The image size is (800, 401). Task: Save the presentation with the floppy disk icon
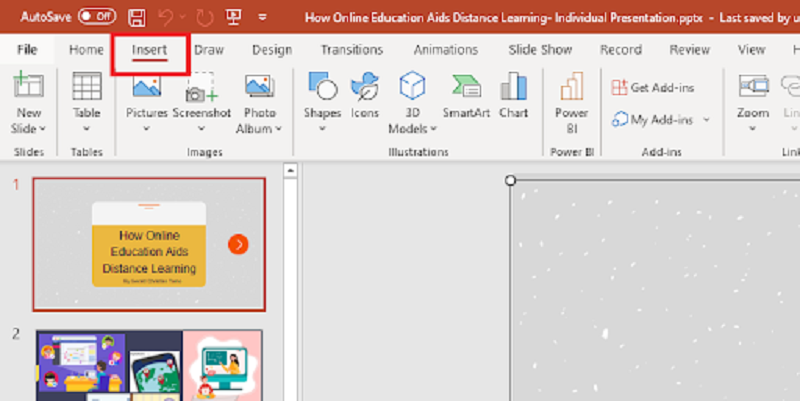coord(137,17)
